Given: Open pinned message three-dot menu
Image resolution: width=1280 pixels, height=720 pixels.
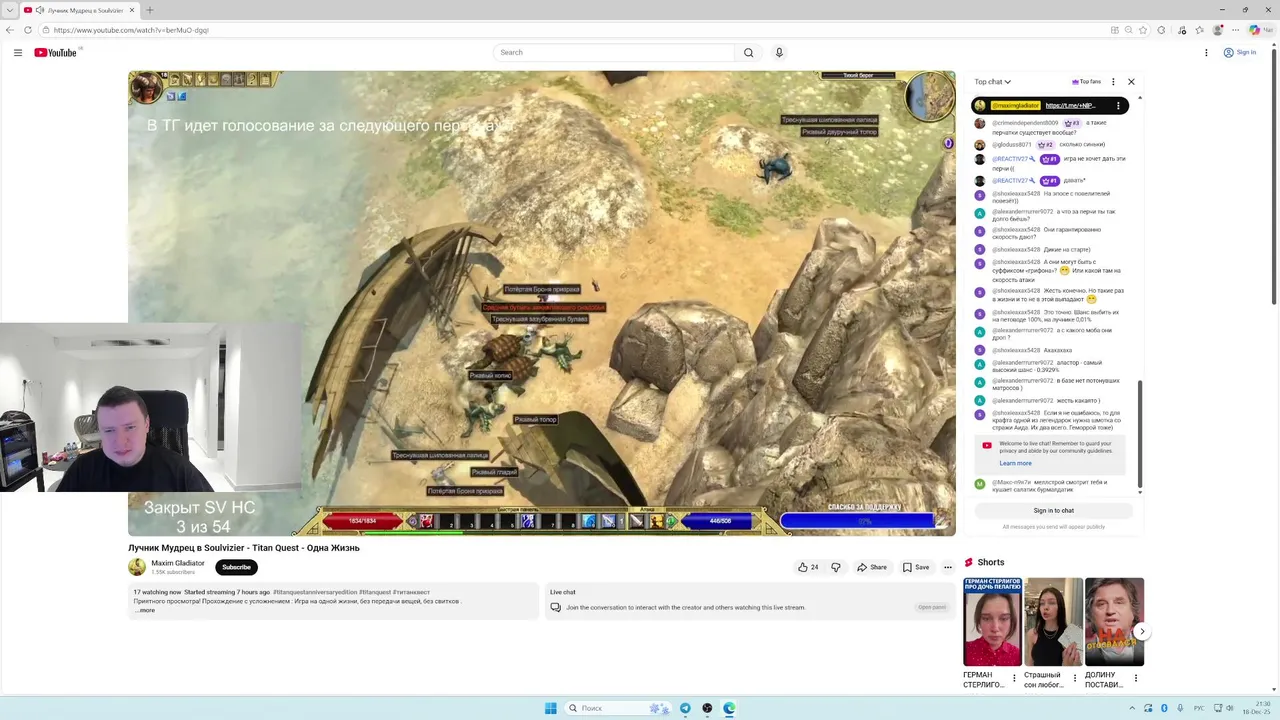Looking at the screenshot, I should [x=1118, y=105].
